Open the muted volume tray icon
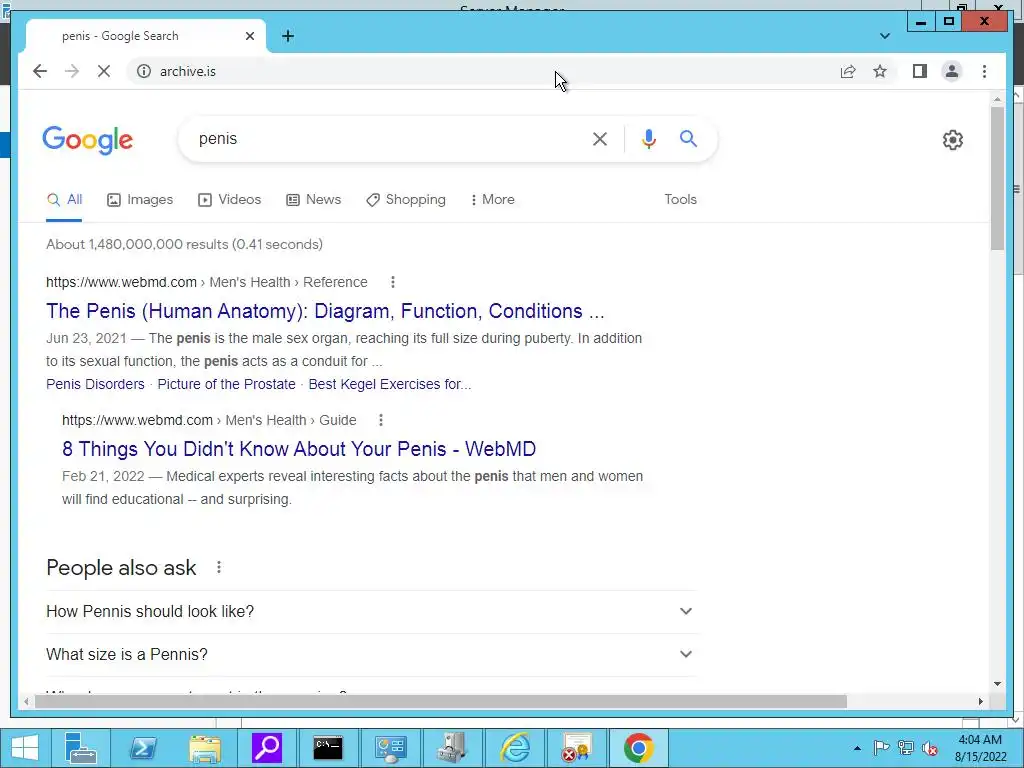 [x=930, y=748]
